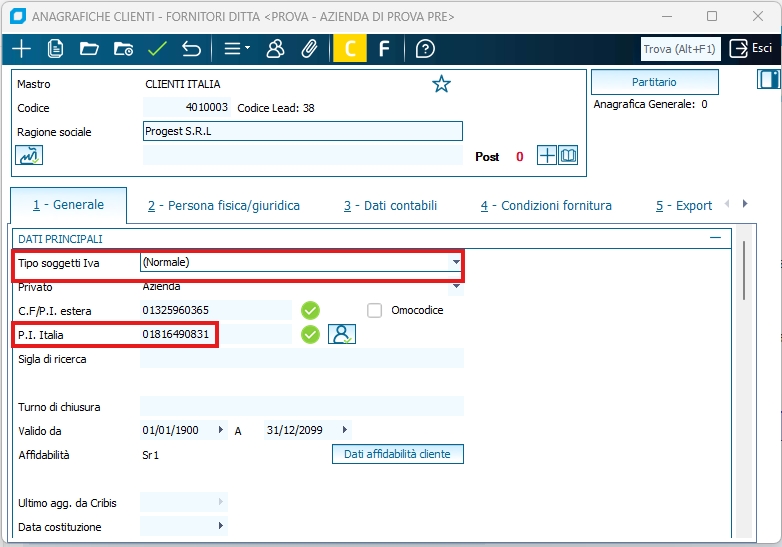This screenshot has width=782, height=547.
Task: Click the vertical scrollbar of Generale panel
Action: (x=744, y=271)
